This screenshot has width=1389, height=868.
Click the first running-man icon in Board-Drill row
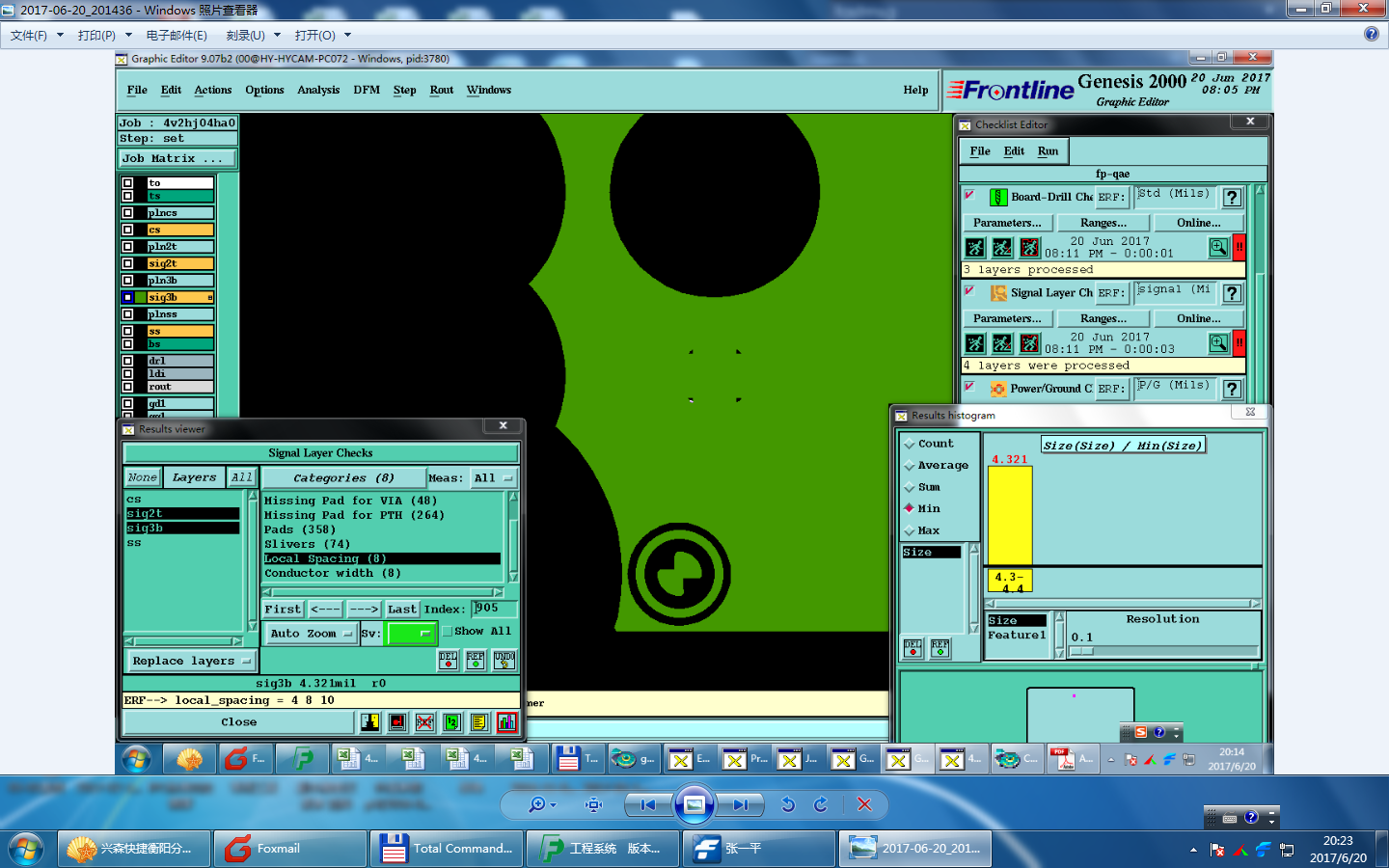click(x=975, y=248)
